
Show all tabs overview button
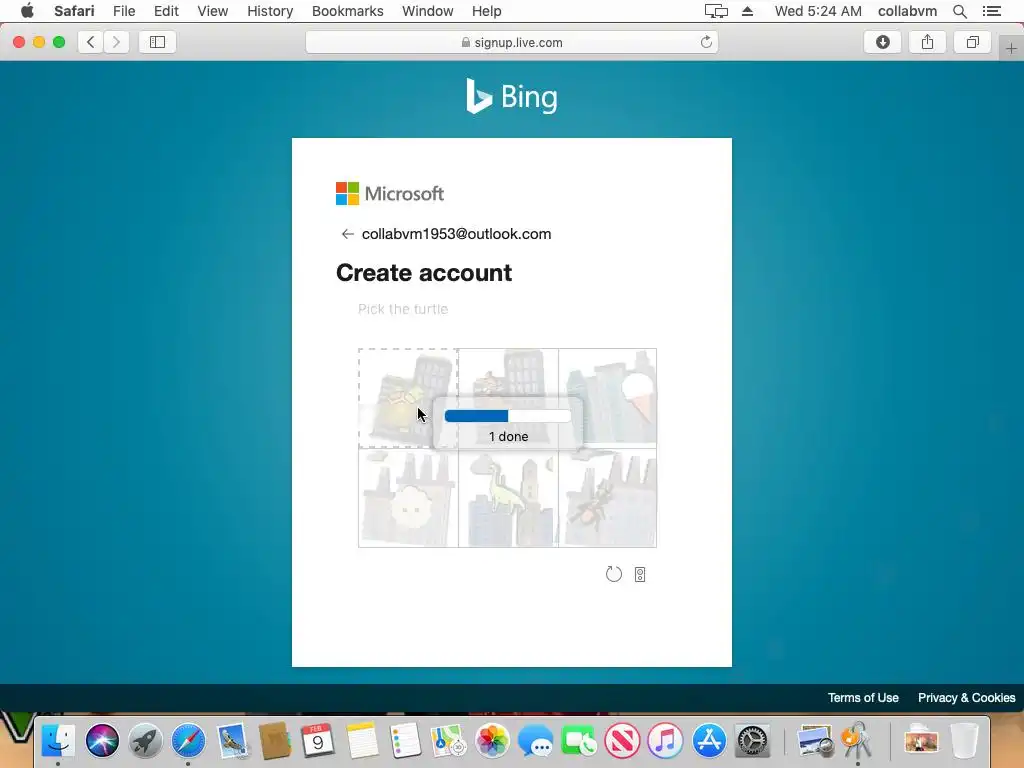point(972,42)
